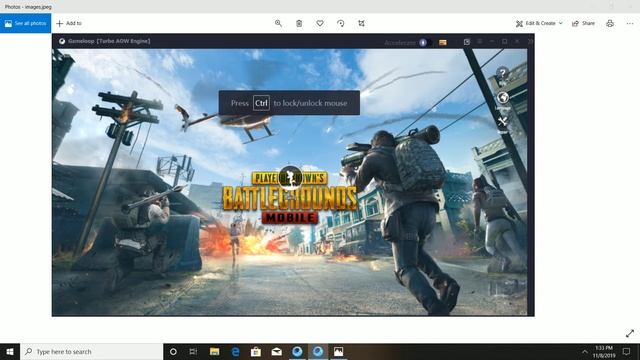Screen dimensions: 640x360
Task: Print the photo using printer icon
Action: [610, 23]
